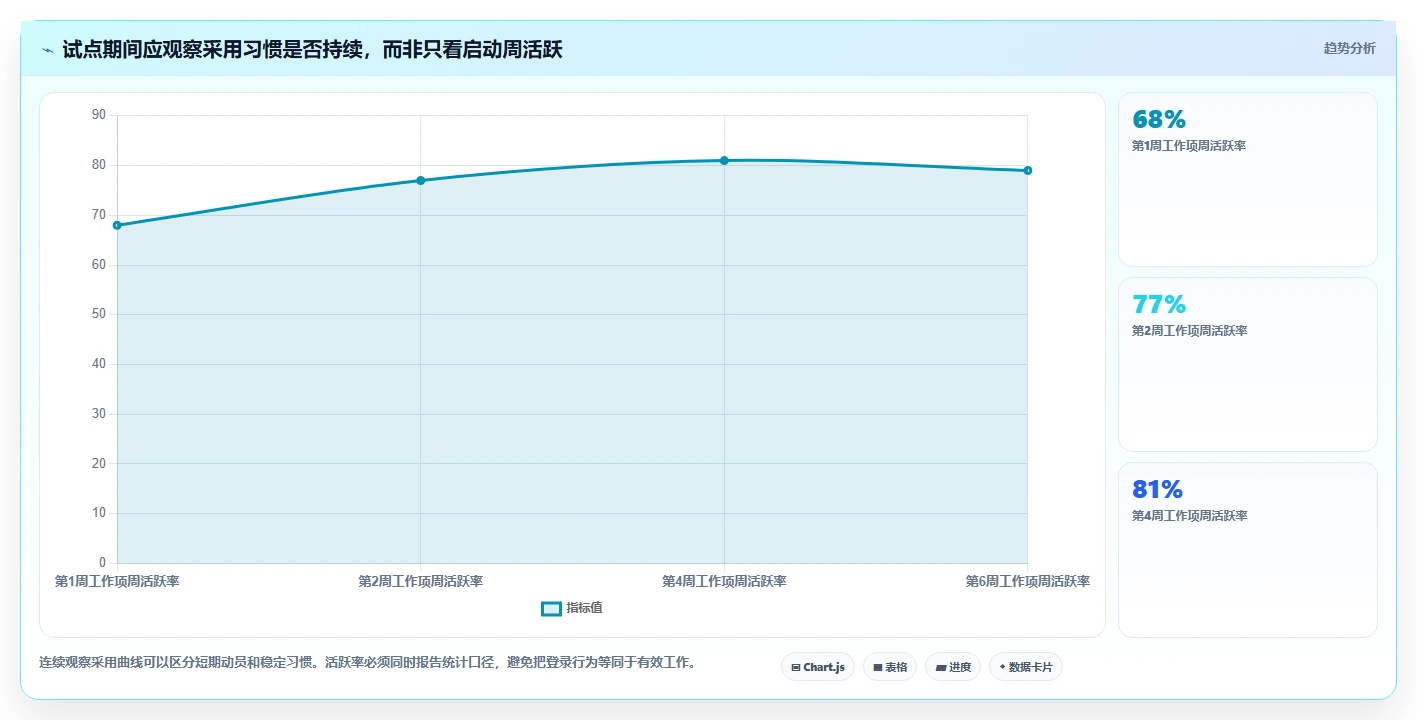Viewport: 1417px width, 720px height.
Task: Click the card caption 第2周工作项周活跃率 under 77%
Action: click(1189, 331)
